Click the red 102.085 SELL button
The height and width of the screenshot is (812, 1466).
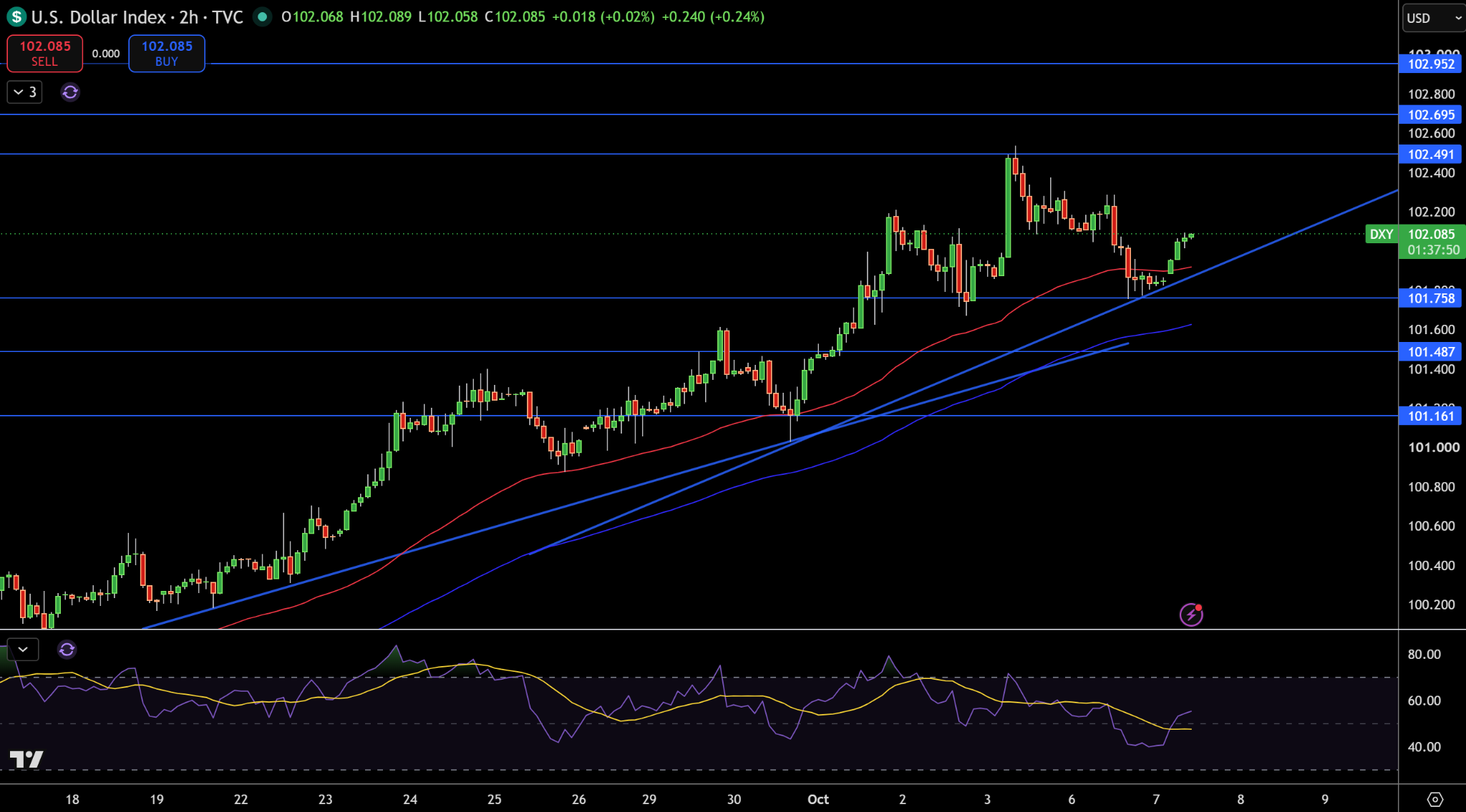[44, 54]
